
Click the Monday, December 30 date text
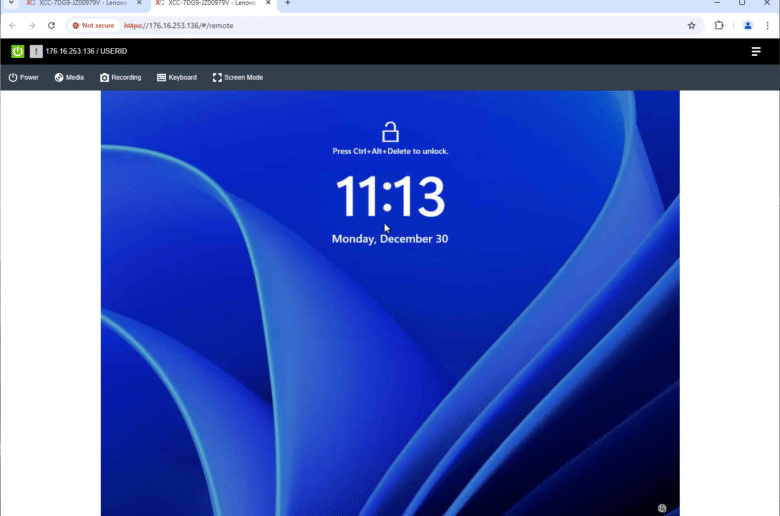[390, 239]
